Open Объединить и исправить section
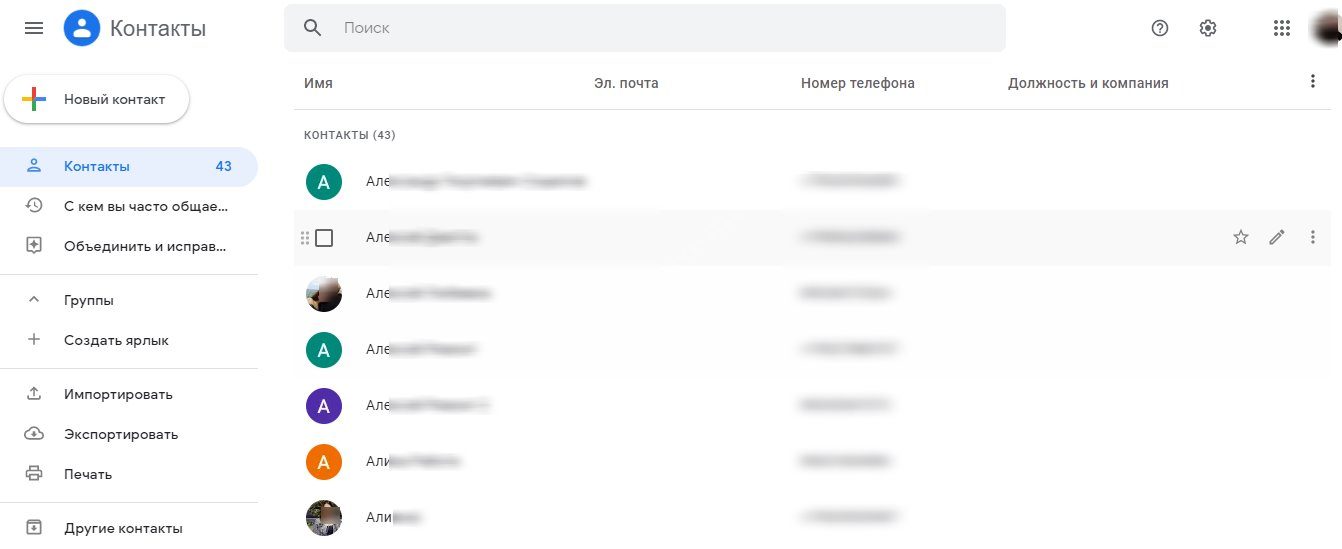Image resolution: width=1342 pixels, height=549 pixels. 145,246
